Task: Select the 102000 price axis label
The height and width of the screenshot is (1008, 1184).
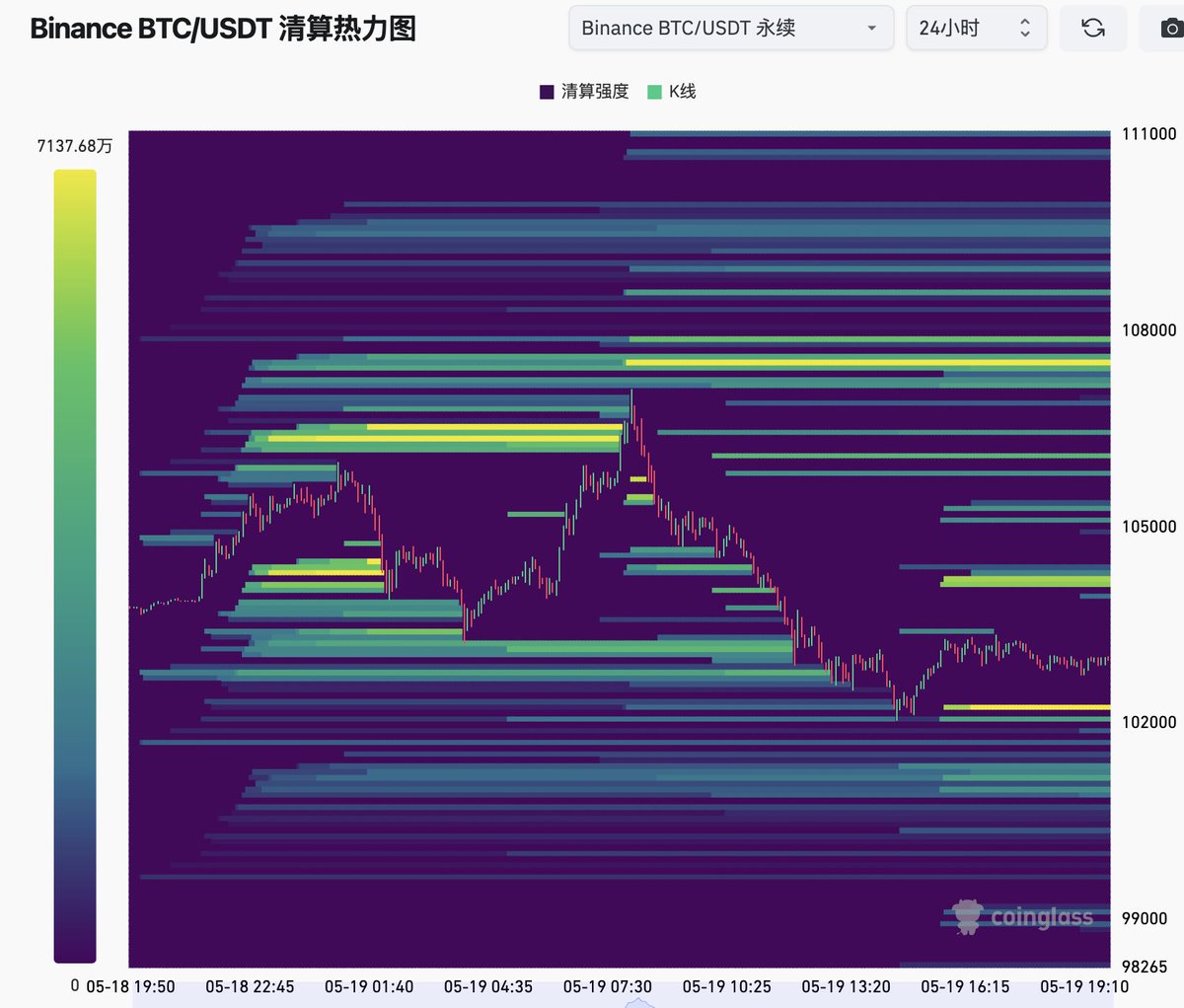Action: tap(1149, 722)
